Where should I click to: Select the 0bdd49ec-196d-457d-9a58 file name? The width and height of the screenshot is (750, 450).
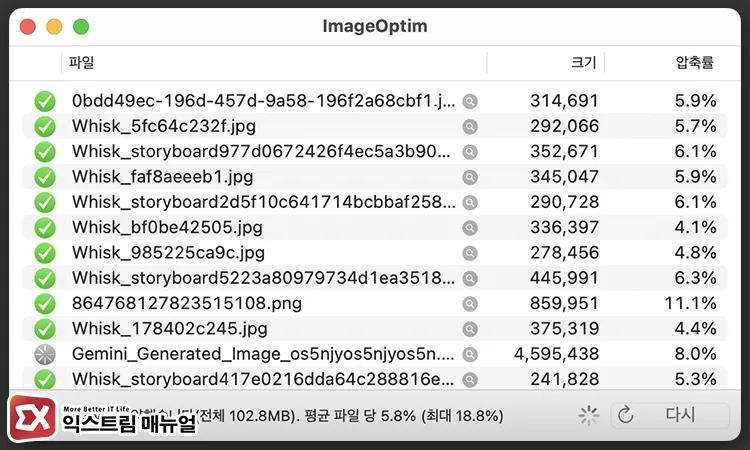tap(263, 101)
